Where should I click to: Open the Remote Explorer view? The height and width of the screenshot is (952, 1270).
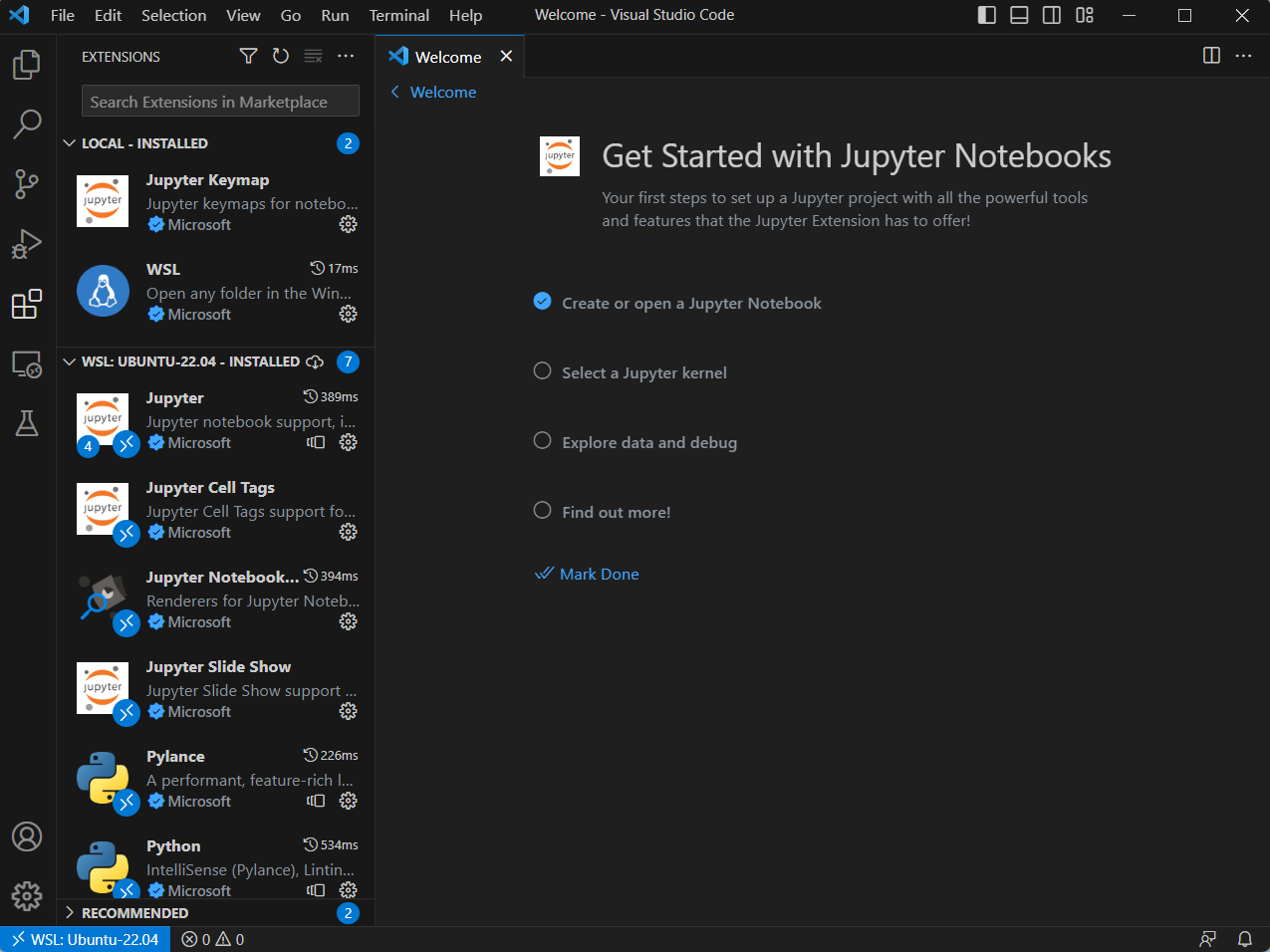[27, 364]
